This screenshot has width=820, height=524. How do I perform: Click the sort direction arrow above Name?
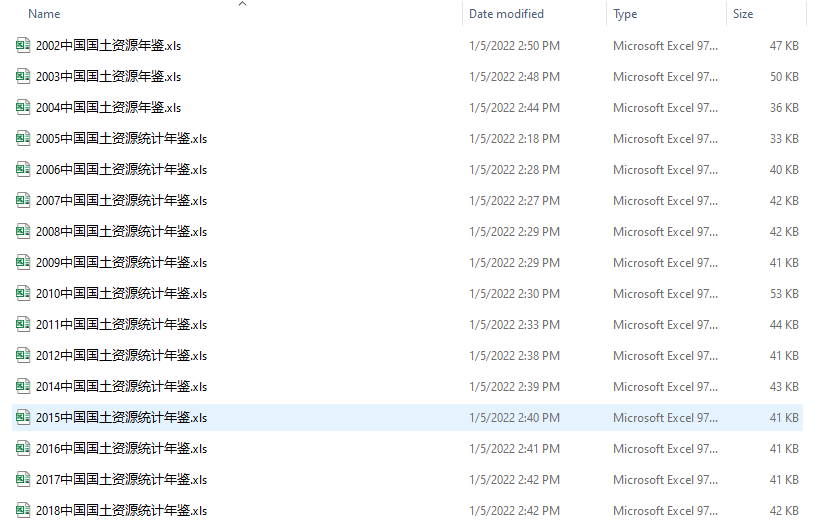(x=242, y=4)
